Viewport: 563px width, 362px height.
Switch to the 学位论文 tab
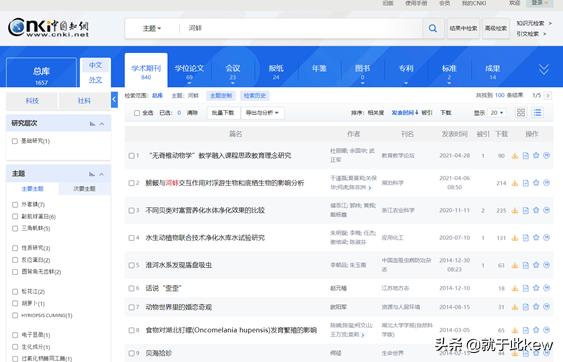[189, 71]
